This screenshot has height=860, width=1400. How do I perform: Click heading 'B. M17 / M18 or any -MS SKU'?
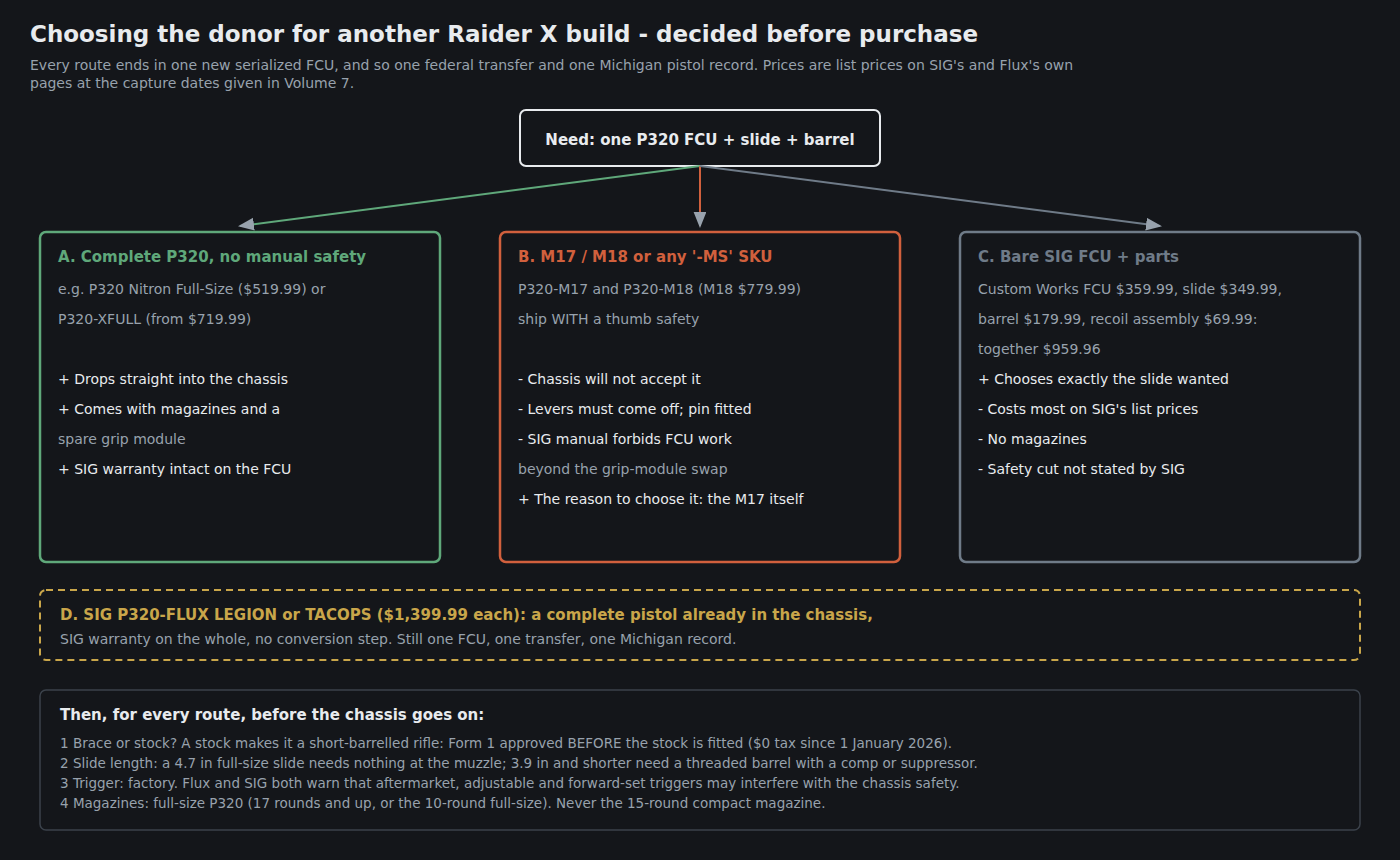point(645,257)
